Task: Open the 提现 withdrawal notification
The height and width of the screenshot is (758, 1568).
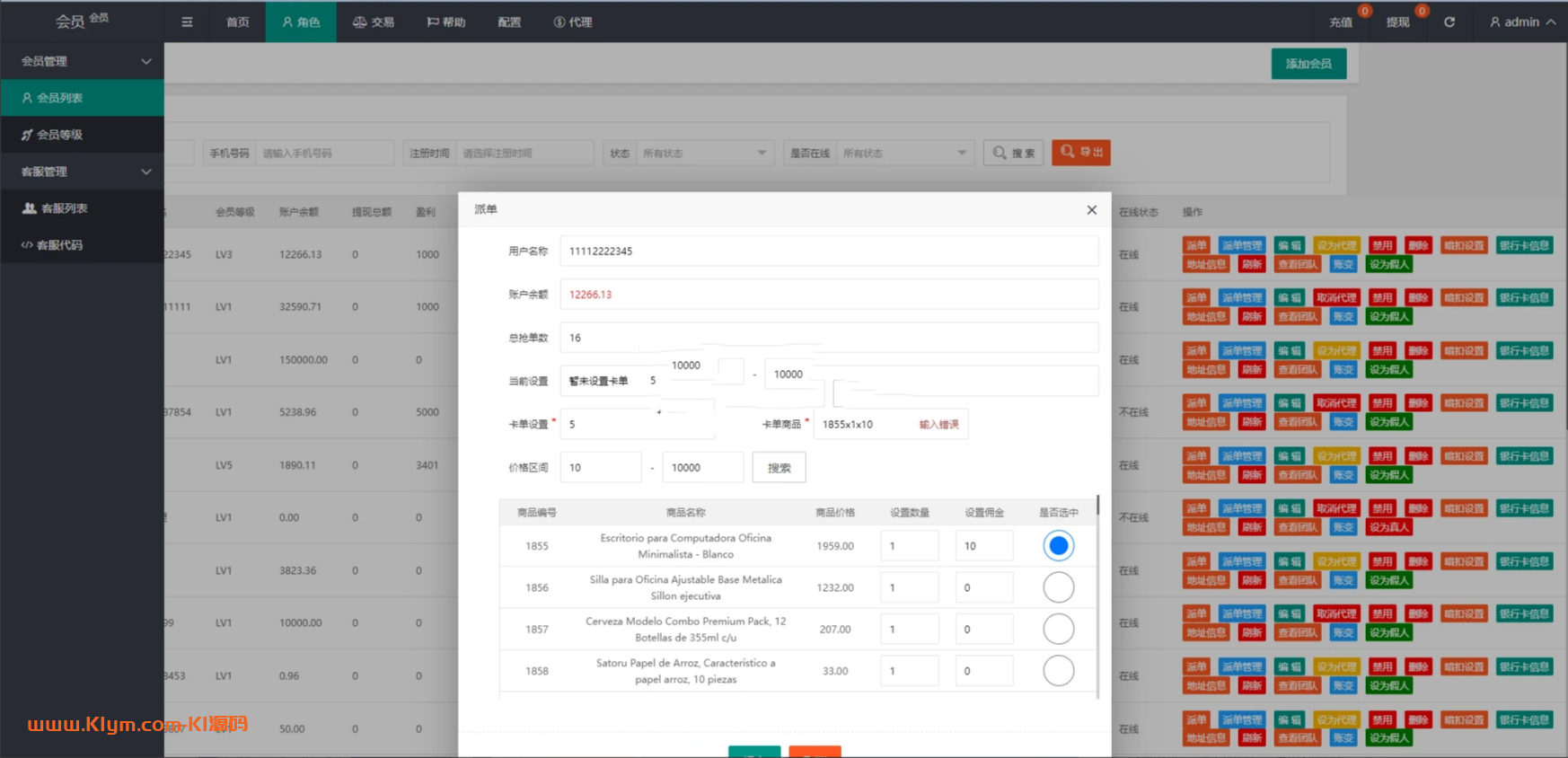Action: point(1397,22)
